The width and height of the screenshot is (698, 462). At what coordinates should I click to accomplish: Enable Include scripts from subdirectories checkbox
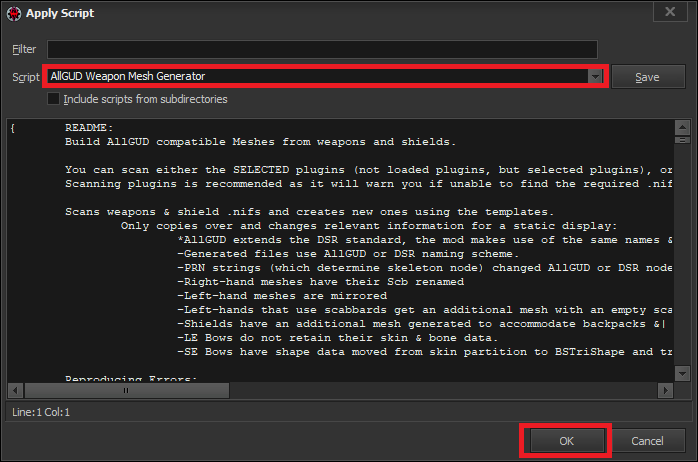(x=53, y=99)
